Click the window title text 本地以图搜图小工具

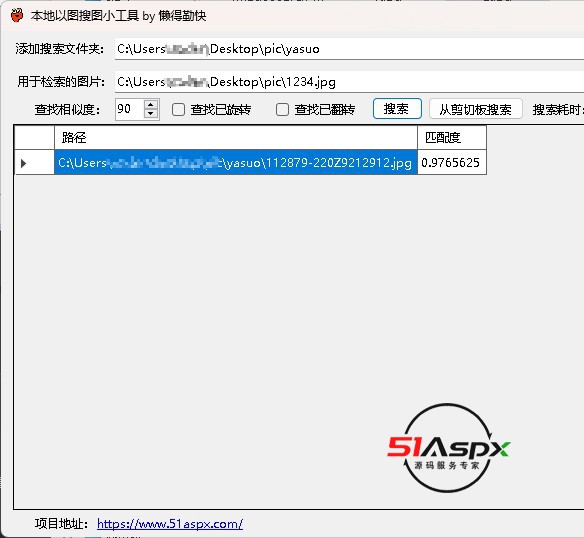pyautogui.click(x=85, y=16)
